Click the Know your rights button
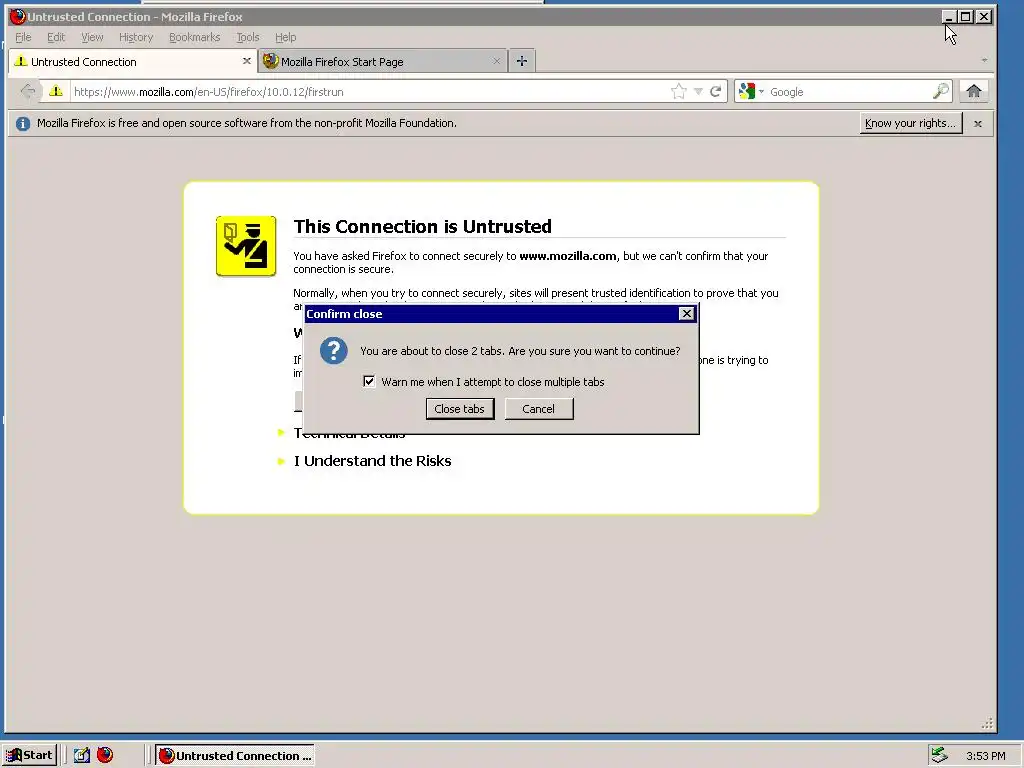 [910, 123]
